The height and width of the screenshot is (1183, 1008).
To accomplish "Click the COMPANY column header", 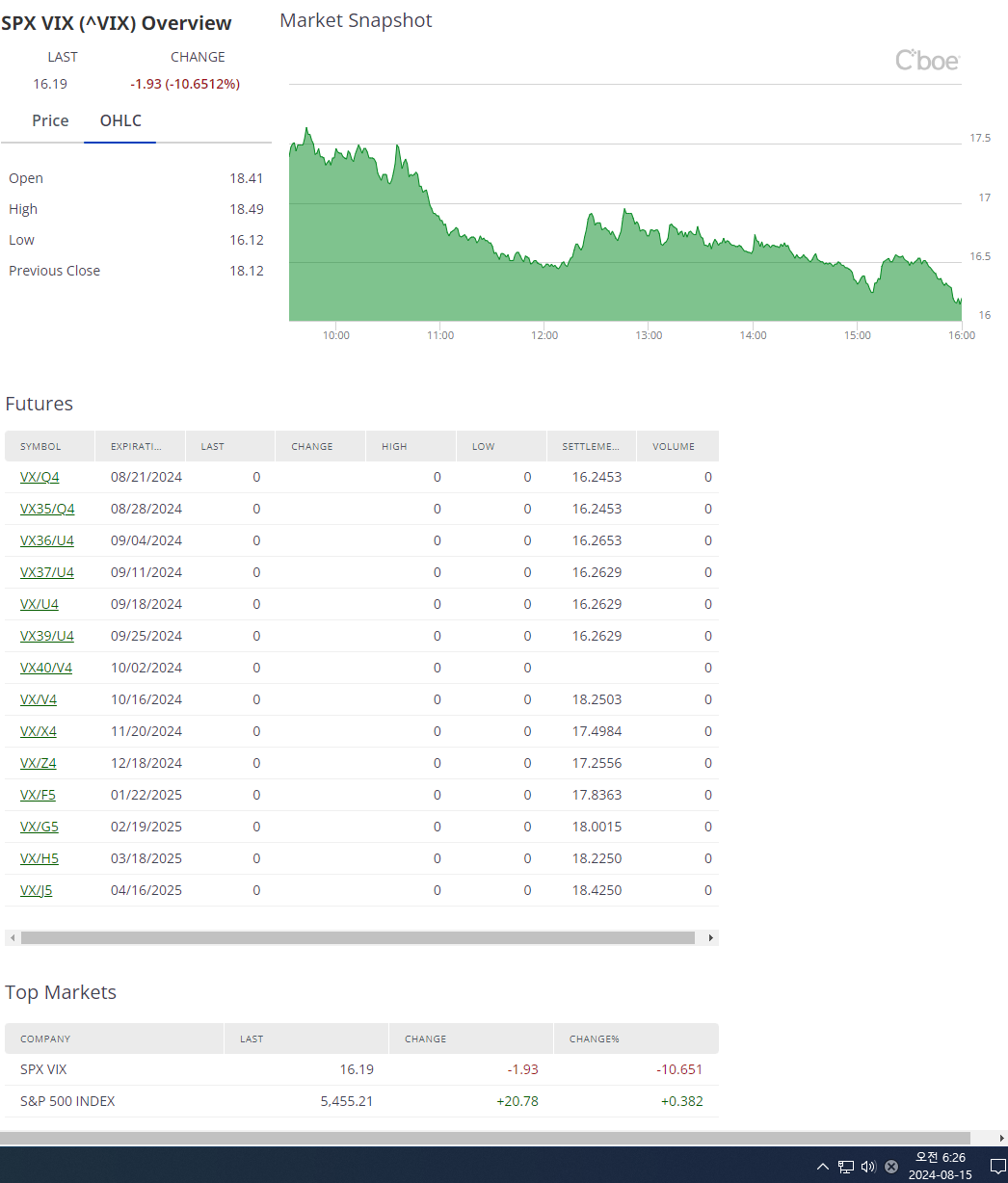I will [x=114, y=1038].
